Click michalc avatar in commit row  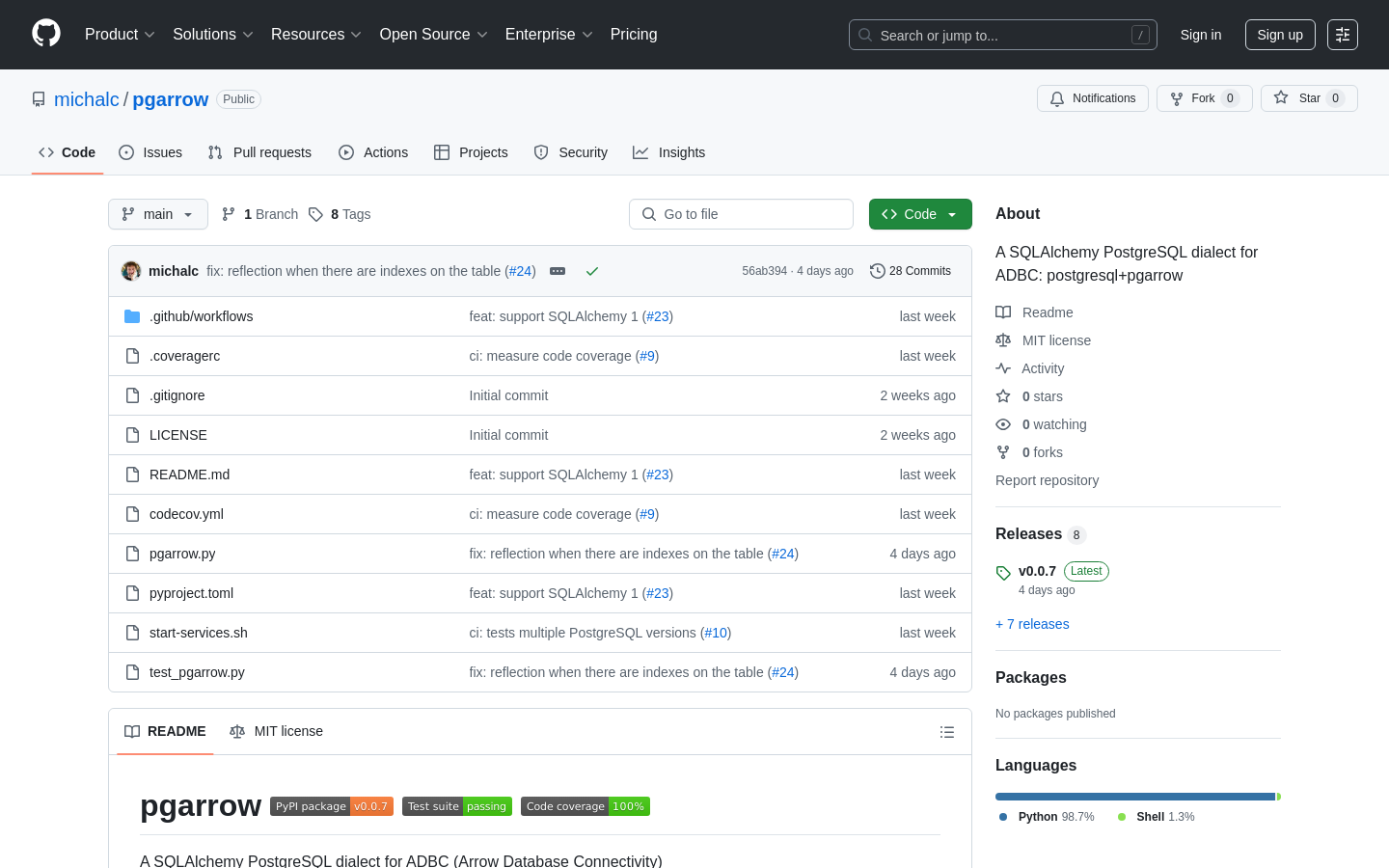(131, 271)
